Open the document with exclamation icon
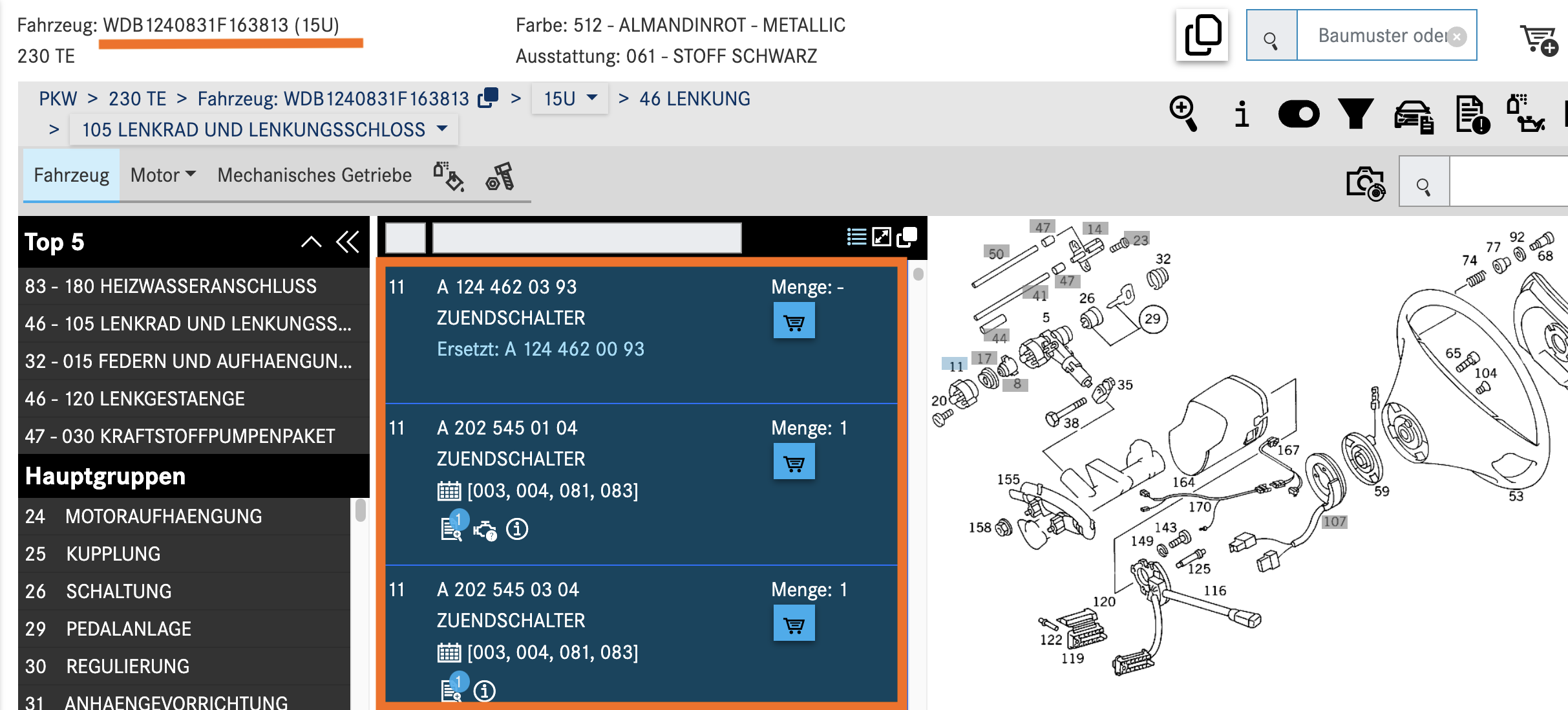This screenshot has height=710, width=1568. [1472, 115]
